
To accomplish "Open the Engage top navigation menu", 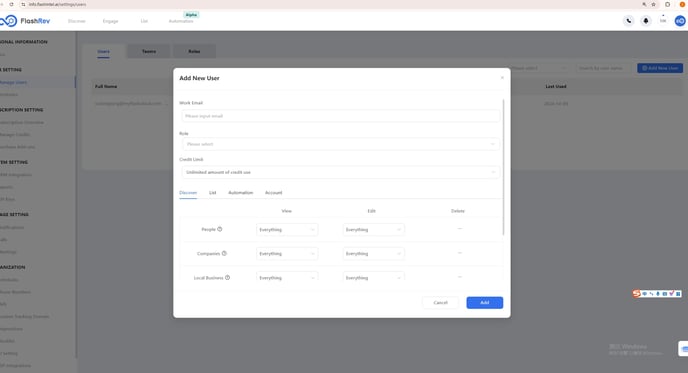I will (110, 21).
